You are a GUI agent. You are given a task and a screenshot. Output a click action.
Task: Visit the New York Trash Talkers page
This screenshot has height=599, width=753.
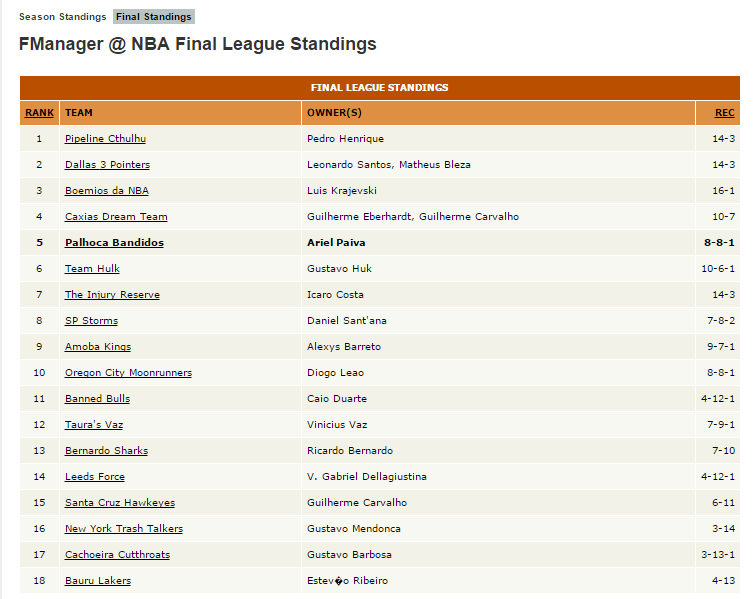tap(124, 528)
